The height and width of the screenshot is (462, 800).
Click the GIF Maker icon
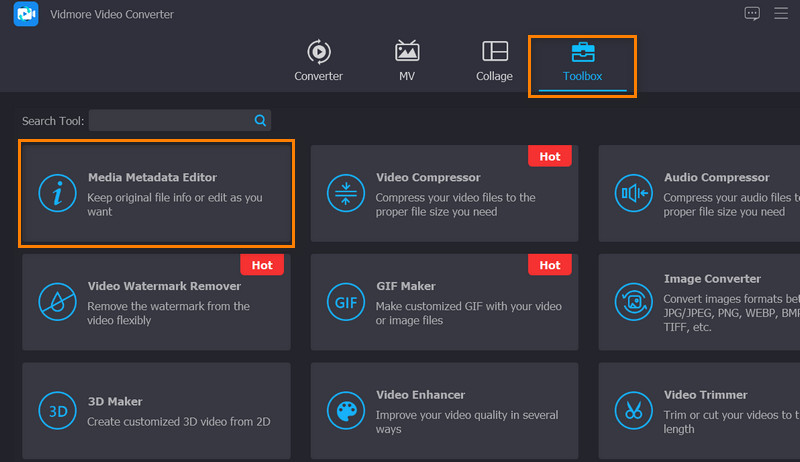click(344, 301)
